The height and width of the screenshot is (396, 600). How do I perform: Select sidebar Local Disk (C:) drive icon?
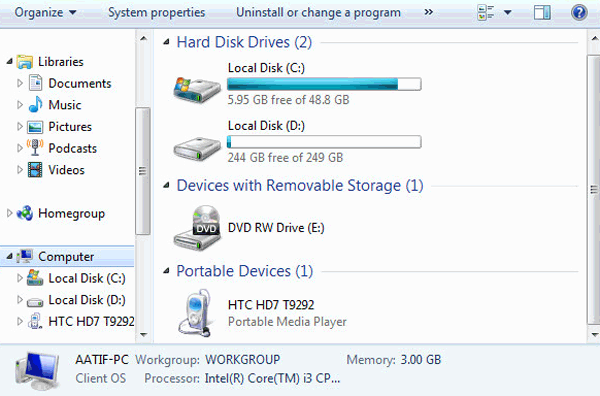[35, 278]
